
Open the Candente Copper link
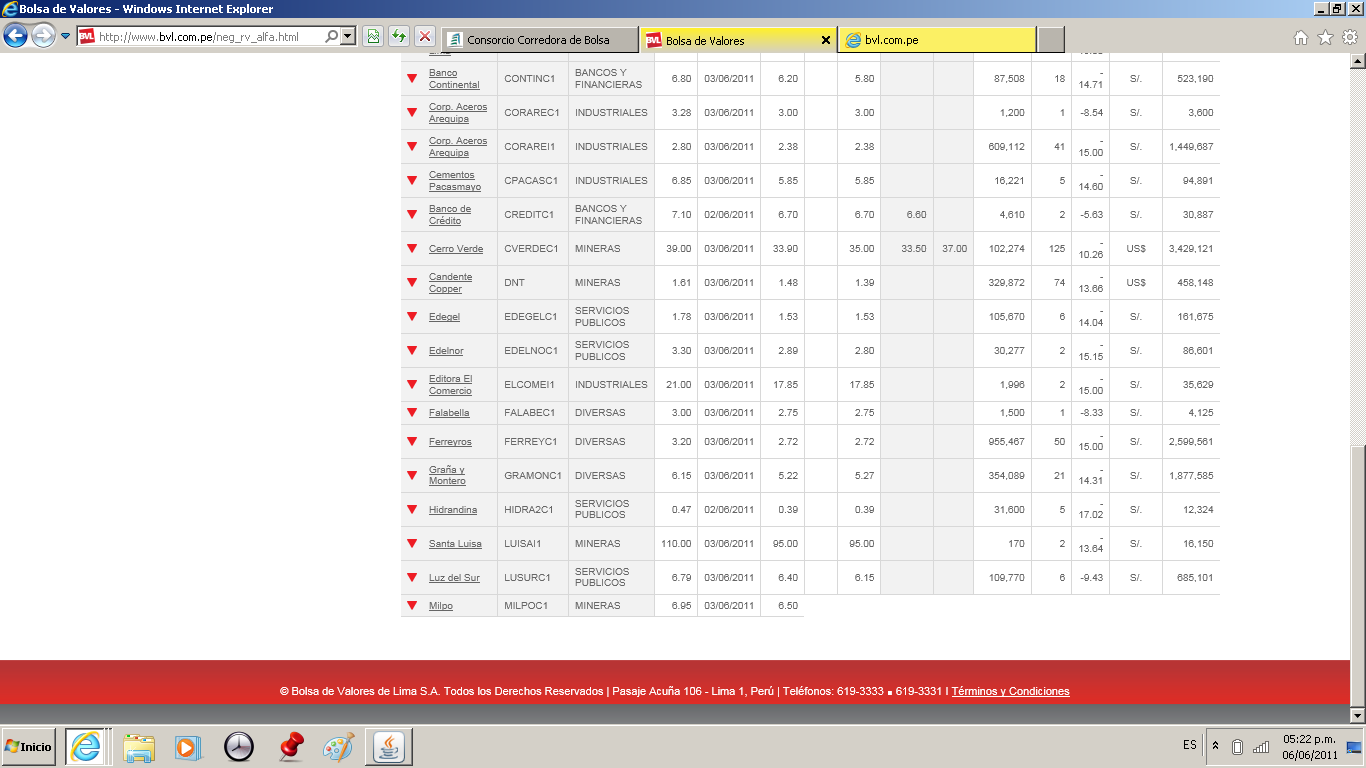coord(450,283)
